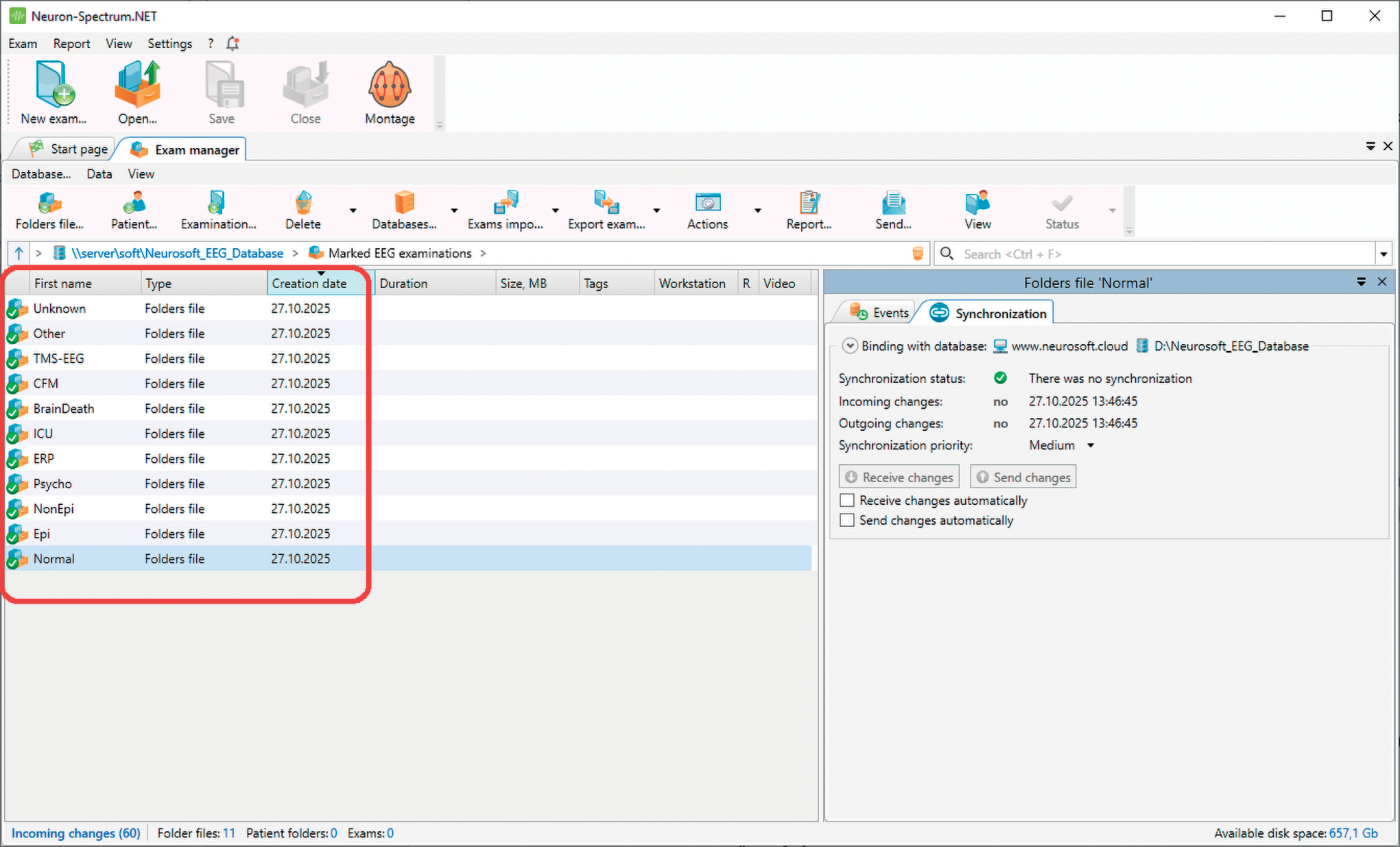Click the View toolbar icon with person
The width and height of the screenshot is (1400, 847).
click(x=978, y=203)
